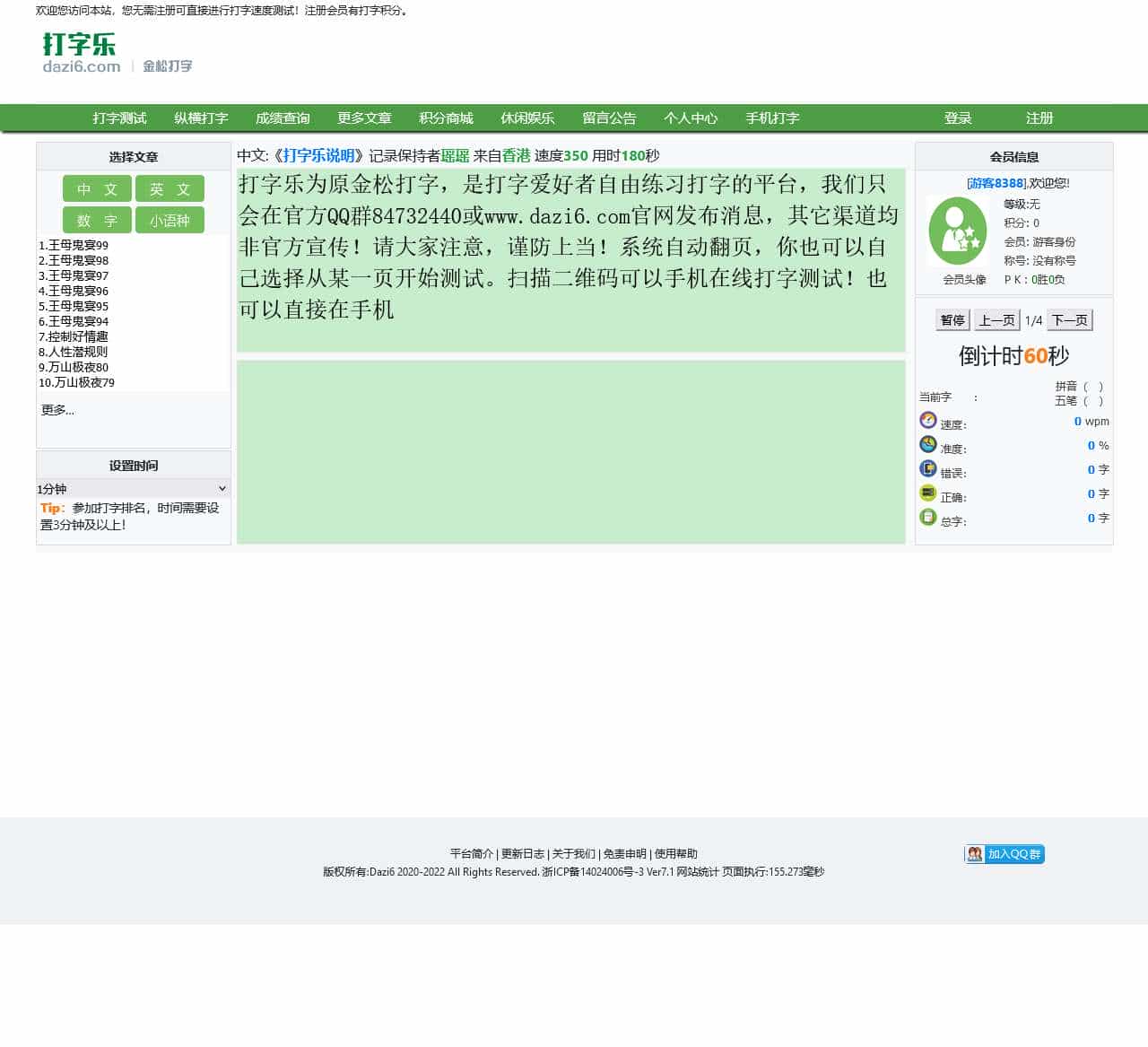Select the 数字 article category
The height and width of the screenshot is (1047, 1148).
[x=96, y=220]
